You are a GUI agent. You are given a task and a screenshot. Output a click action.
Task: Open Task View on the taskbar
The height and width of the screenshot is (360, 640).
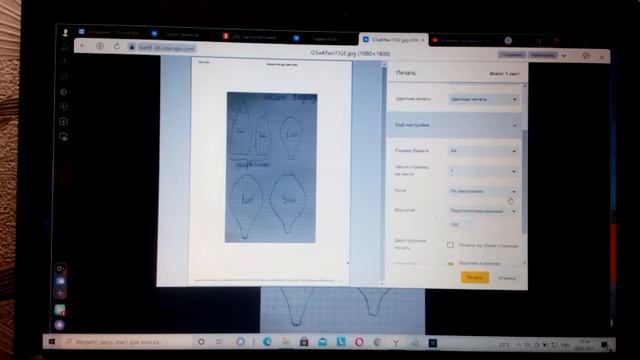pyautogui.click(x=219, y=342)
